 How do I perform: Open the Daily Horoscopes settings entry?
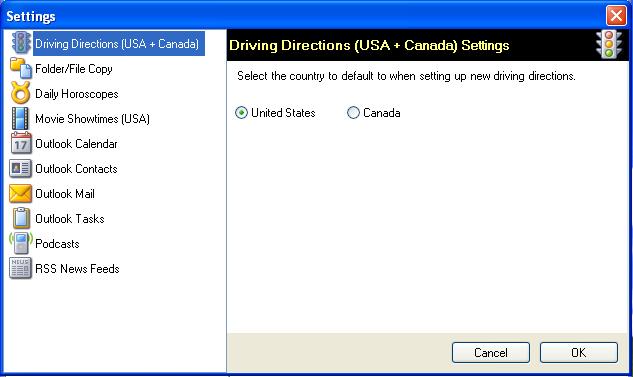77,94
